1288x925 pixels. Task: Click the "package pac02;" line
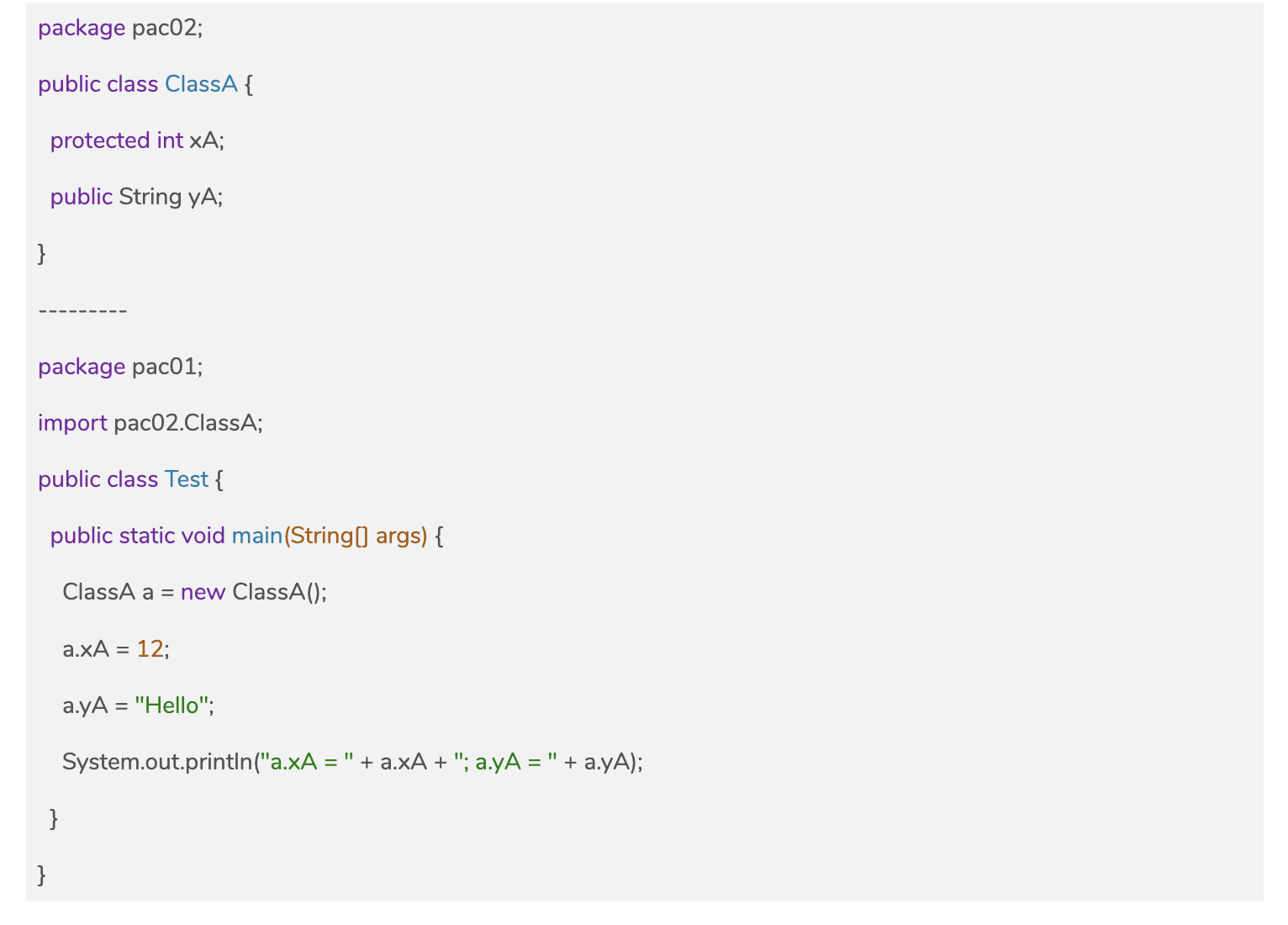pyautogui.click(x=120, y=28)
